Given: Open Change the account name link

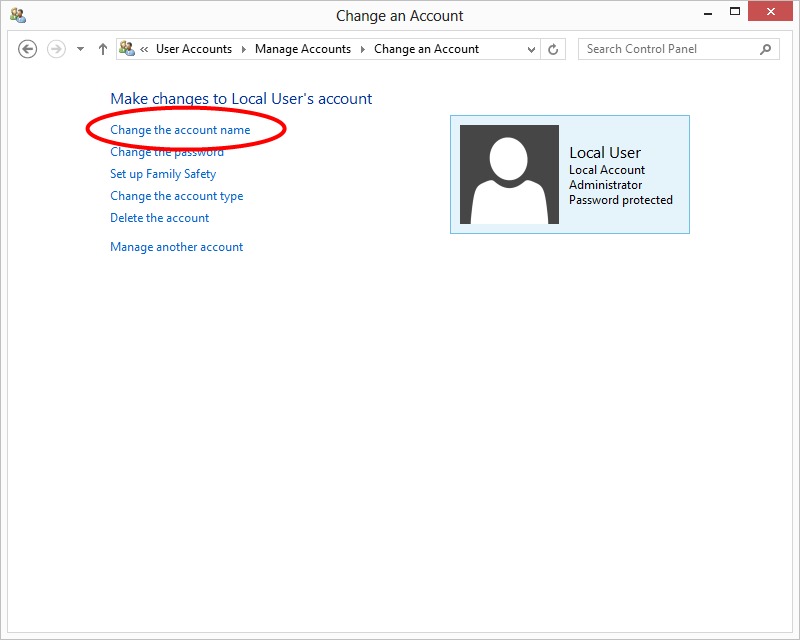Looking at the screenshot, I should tap(180, 130).
